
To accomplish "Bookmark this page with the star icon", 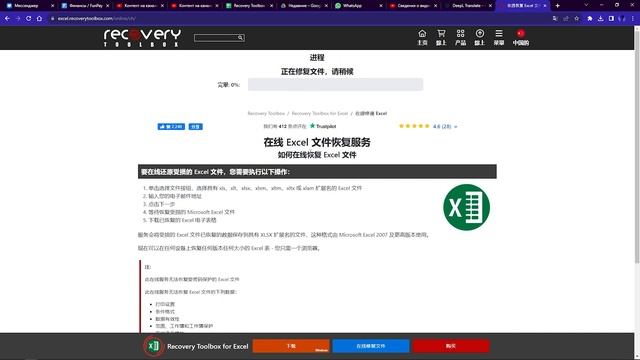I will [x=576, y=18].
